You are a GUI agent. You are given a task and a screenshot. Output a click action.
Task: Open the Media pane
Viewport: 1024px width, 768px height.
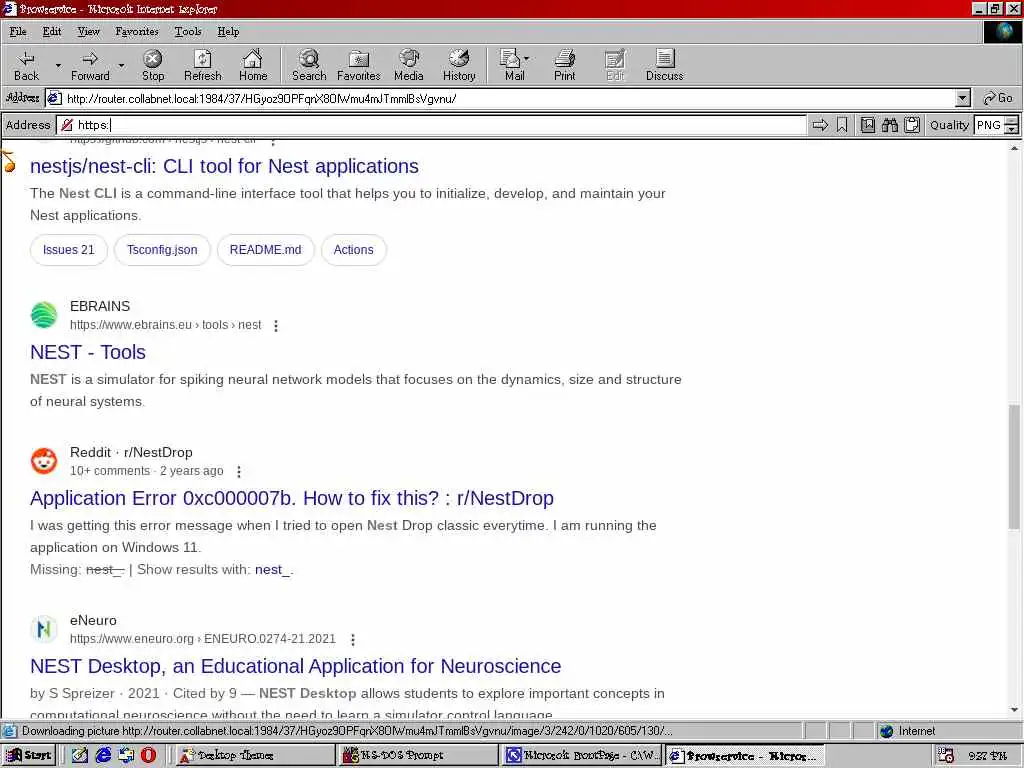409,65
